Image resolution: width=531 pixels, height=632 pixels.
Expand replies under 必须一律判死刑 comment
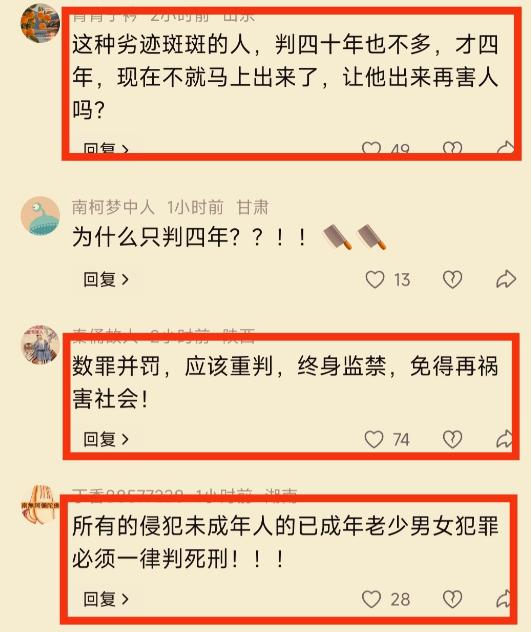[x=106, y=599]
